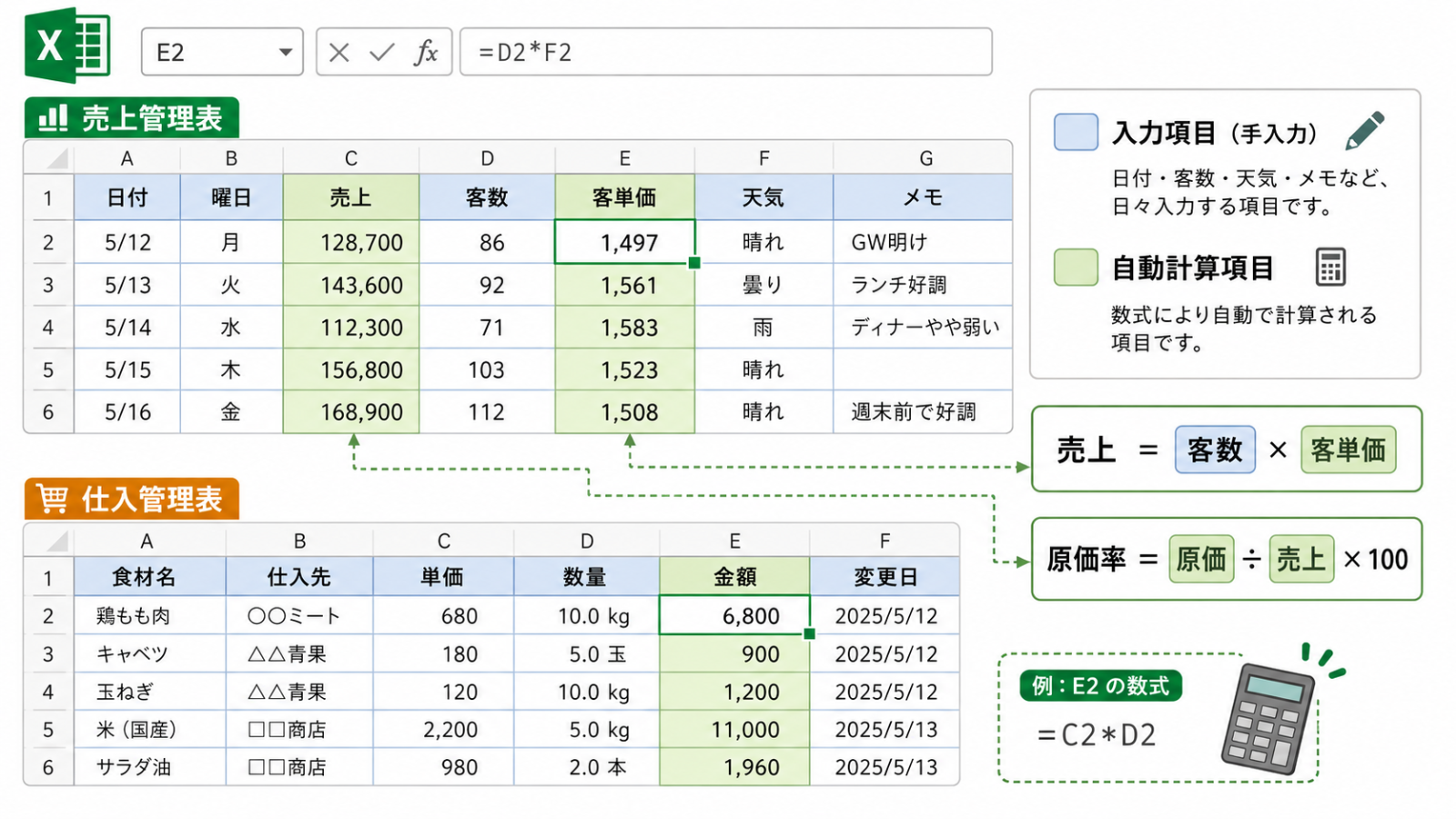The width and height of the screenshot is (1456, 819).
Task: Click the sales cell 143,600
Action: 351,285
